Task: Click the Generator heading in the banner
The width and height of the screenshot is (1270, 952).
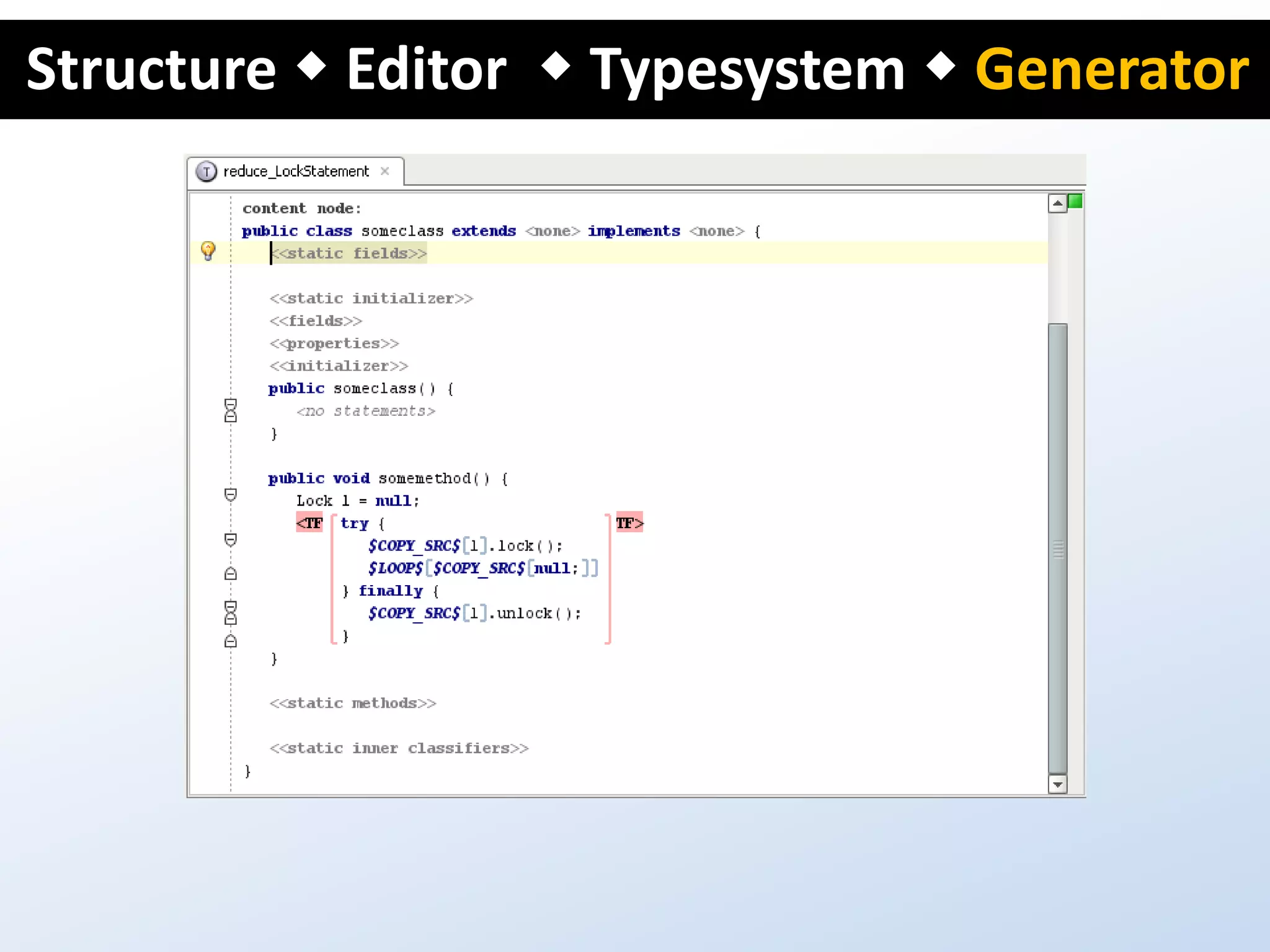Action: pyautogui.click(x=1112, y=69)
